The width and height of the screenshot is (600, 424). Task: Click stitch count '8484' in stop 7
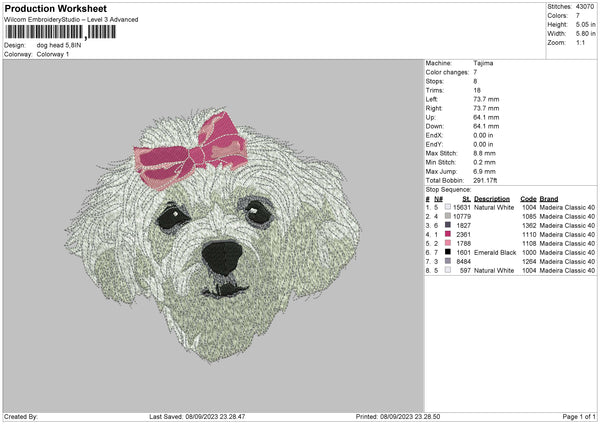coord(464,261)
